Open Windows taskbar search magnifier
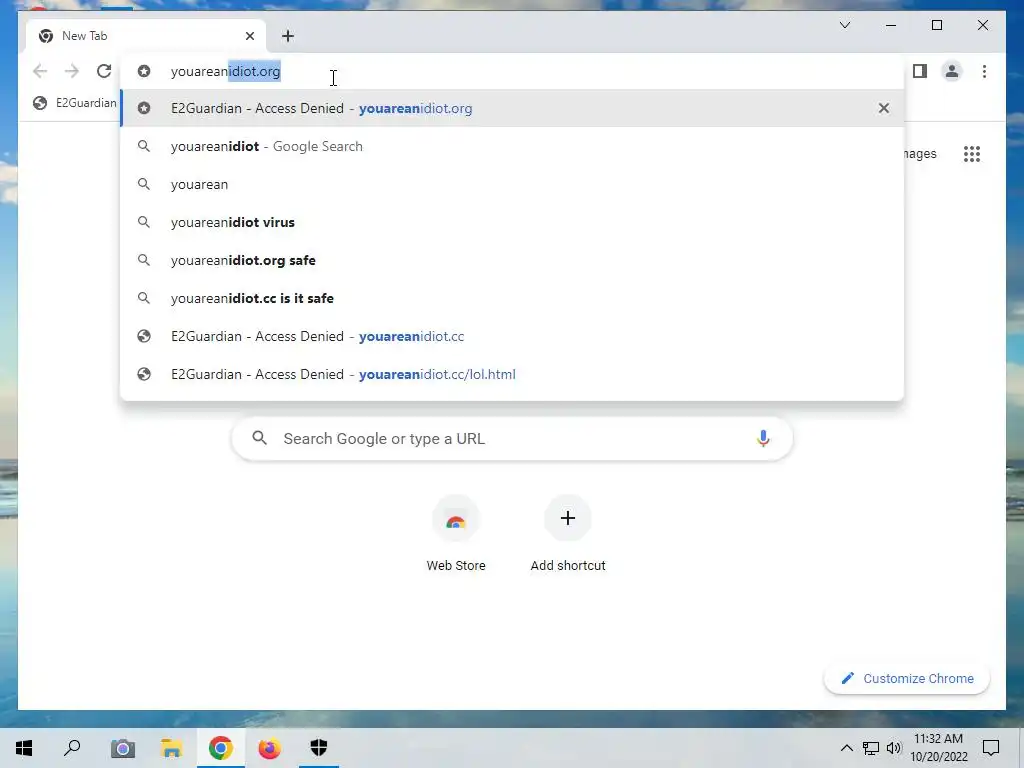Viewport: 1024px width, 768px height. [72, 748]
